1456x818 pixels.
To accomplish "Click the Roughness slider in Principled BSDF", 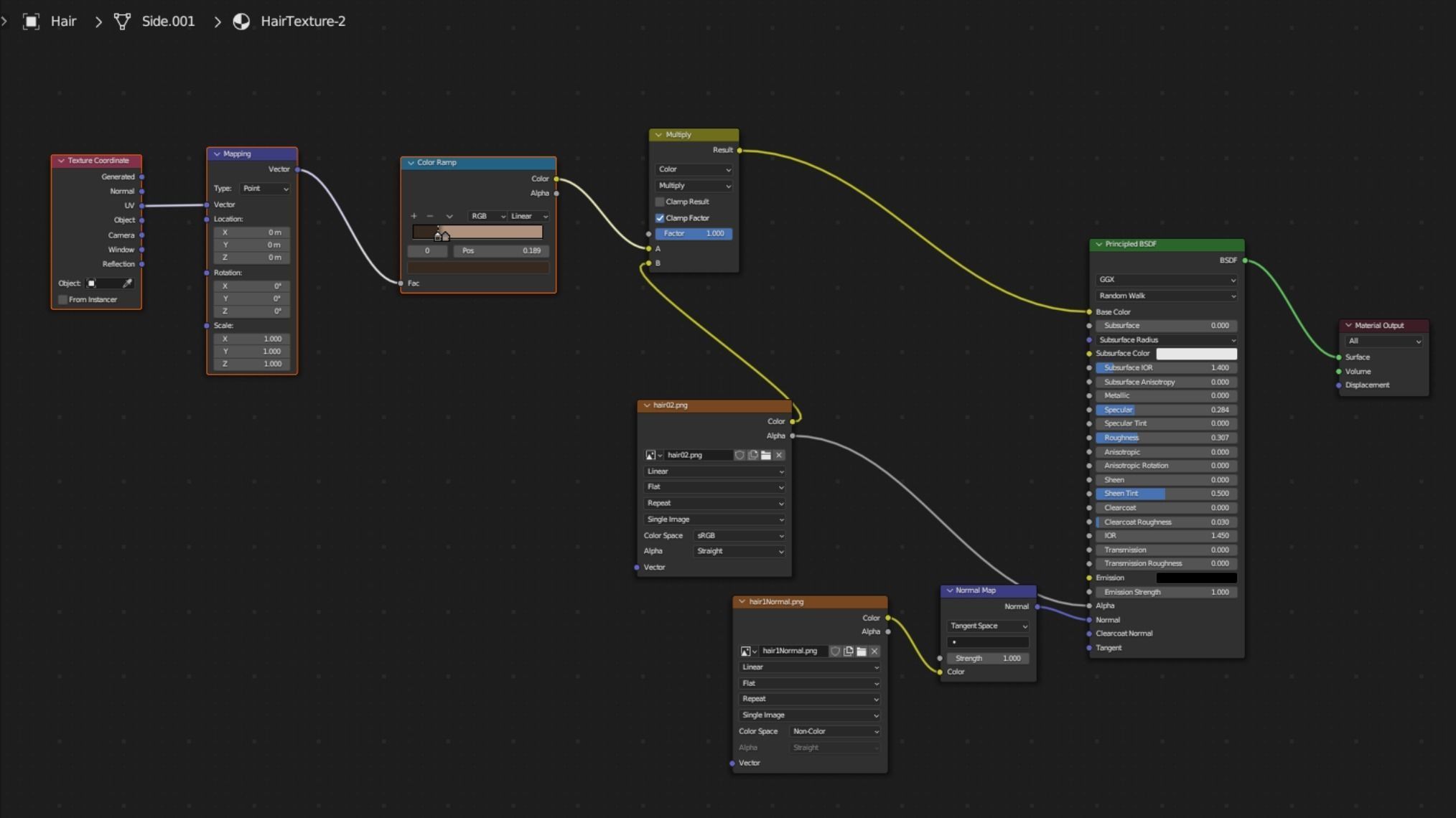I will [x=1166, y=438].
